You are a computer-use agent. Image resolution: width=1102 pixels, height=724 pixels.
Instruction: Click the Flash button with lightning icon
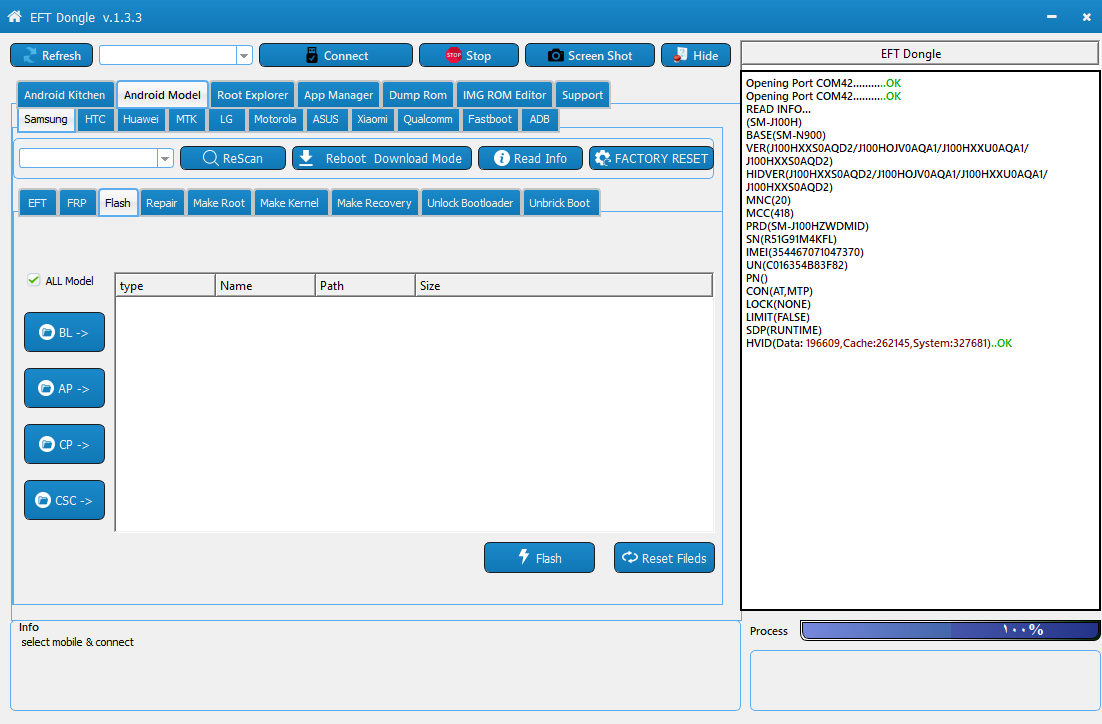tap(539, 557)
